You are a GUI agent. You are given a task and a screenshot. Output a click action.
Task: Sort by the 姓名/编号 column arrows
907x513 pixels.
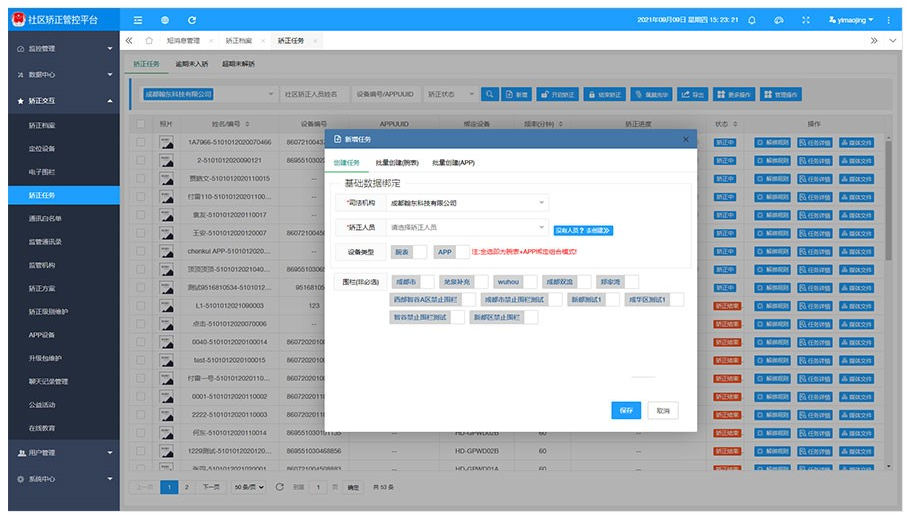point(248,124)
